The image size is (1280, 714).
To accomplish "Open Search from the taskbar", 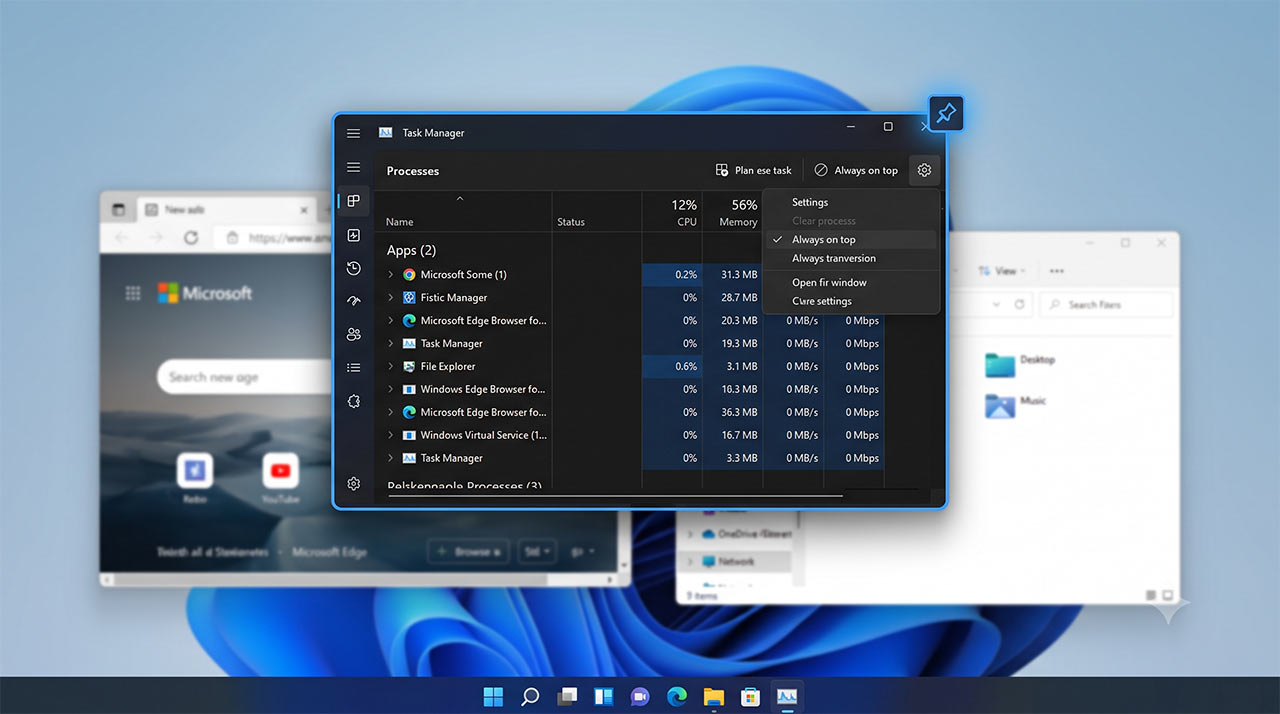I will click(x=530, y=696).
